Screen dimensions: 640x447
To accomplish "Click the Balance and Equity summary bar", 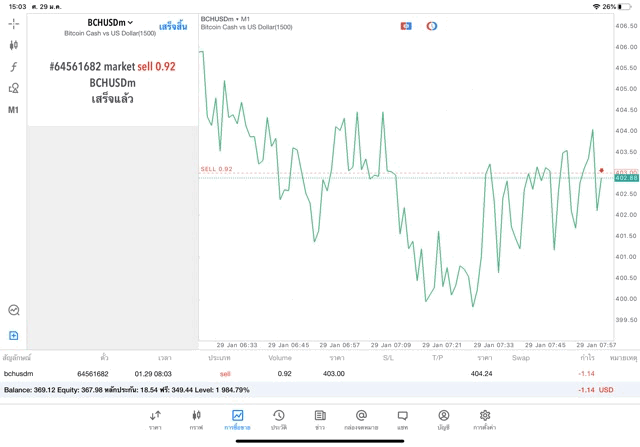I will pos(320,390).
